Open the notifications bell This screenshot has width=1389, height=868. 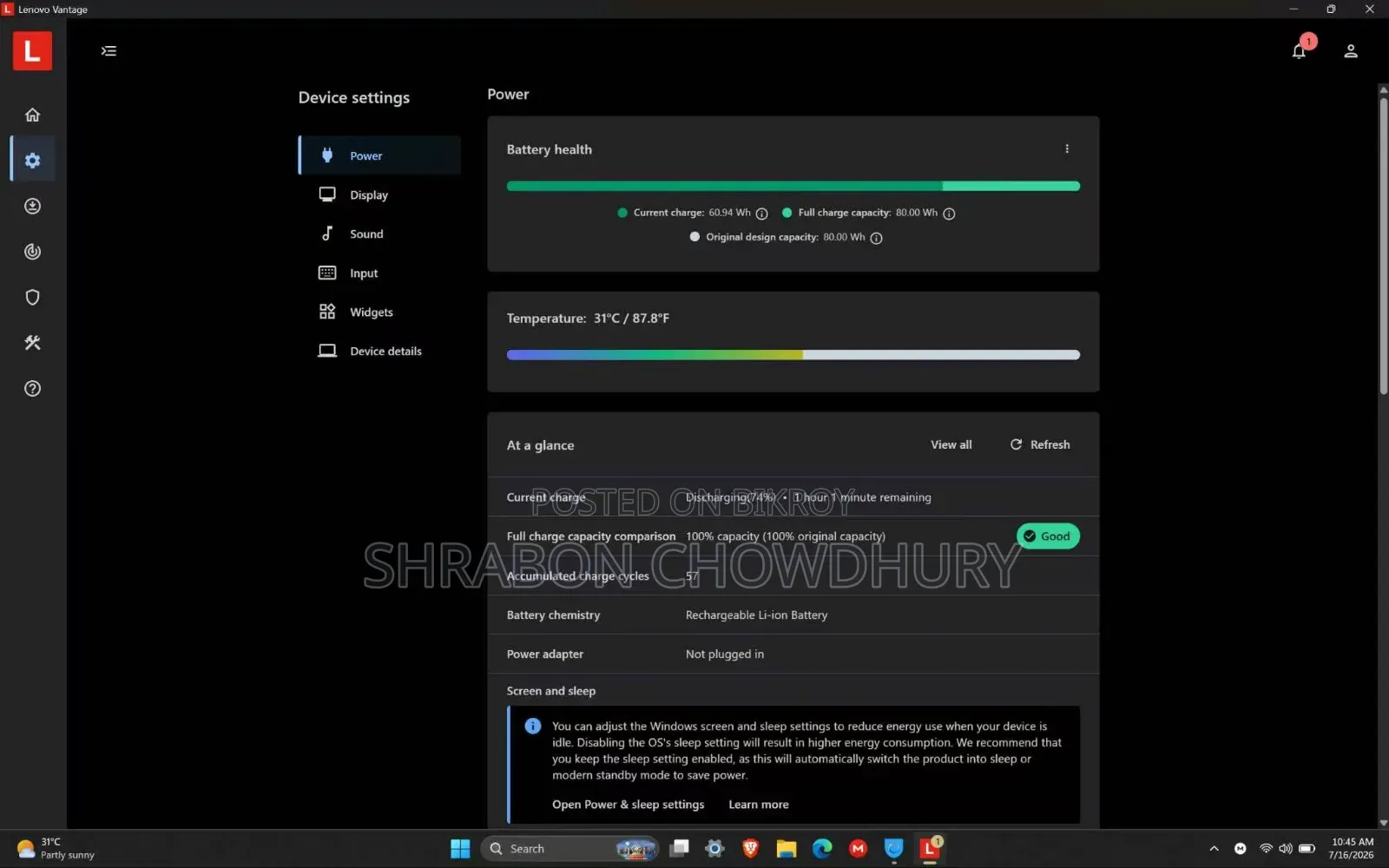[1299, 51]
